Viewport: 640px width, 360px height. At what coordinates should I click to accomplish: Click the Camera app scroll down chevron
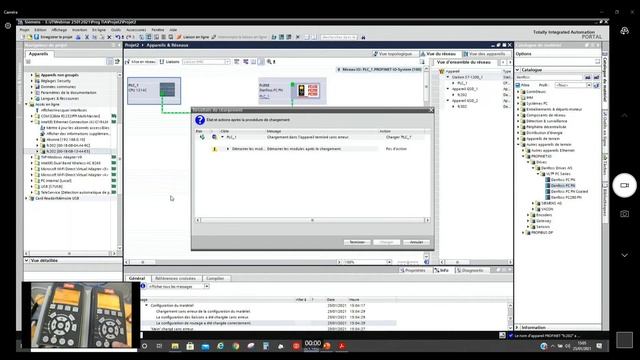click(x=624, y=256)
